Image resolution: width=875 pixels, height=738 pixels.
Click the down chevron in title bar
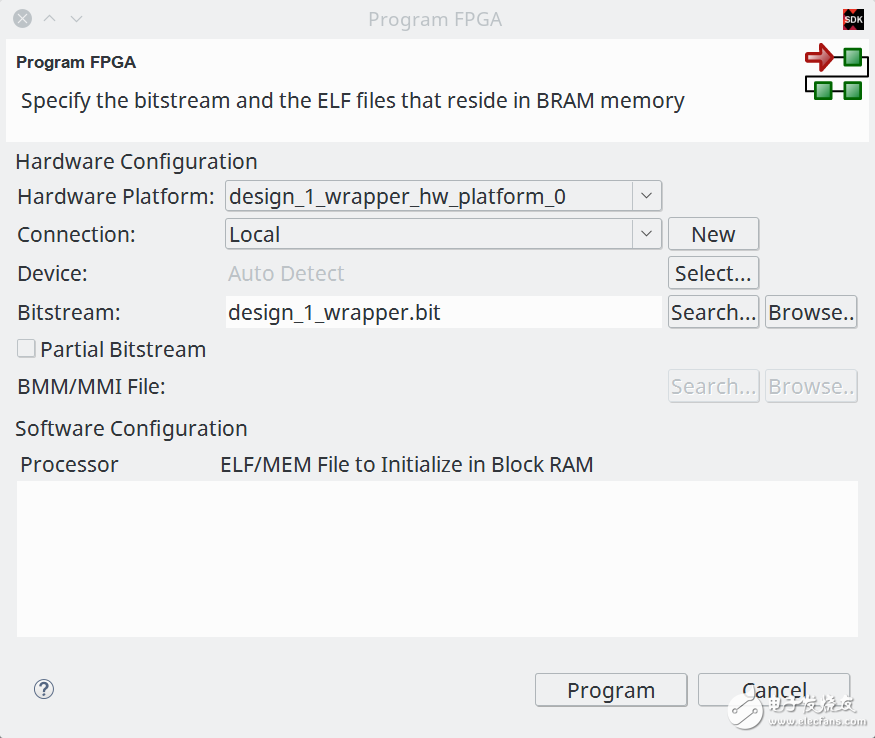(77, 19)
